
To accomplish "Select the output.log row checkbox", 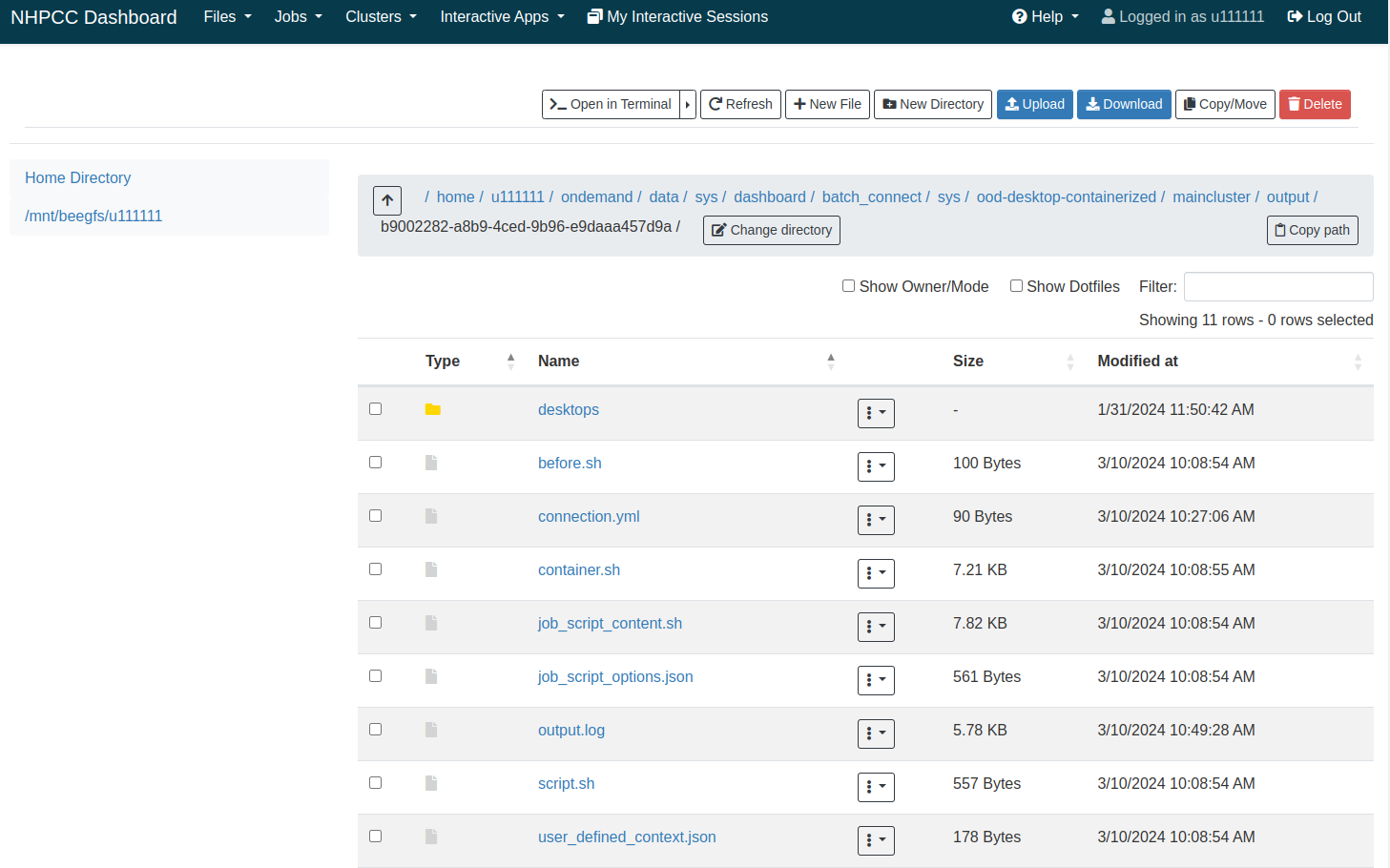I will 376,729.
